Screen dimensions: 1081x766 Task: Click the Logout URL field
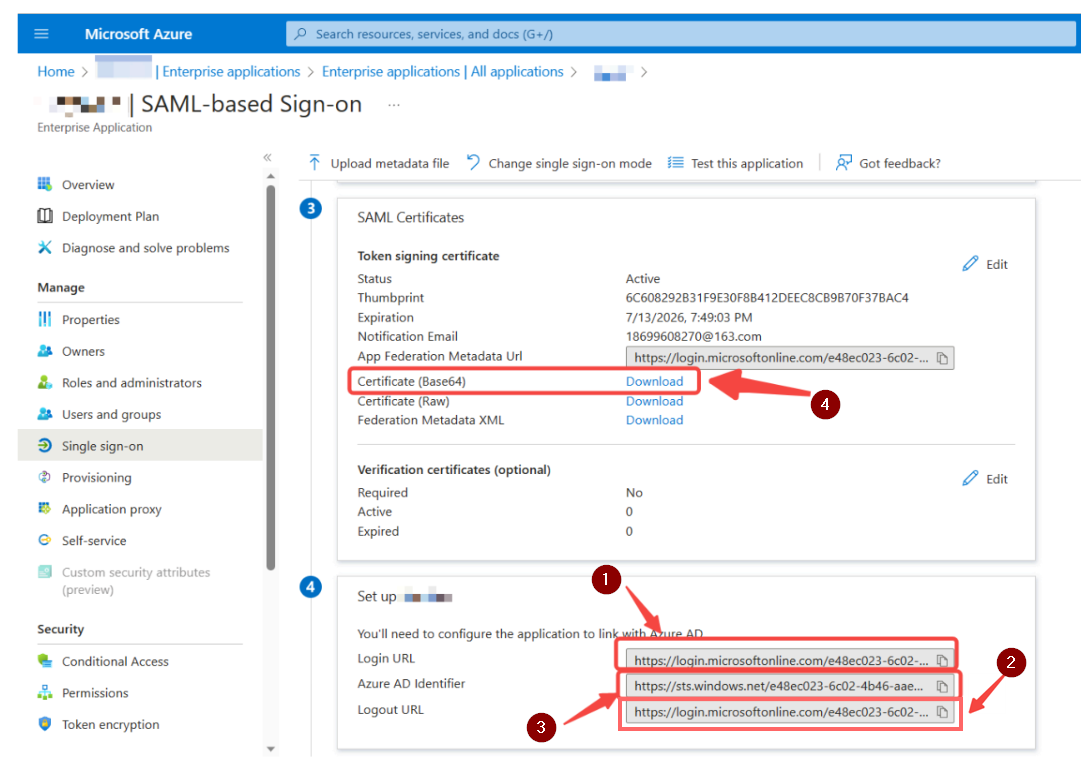click(x=790, y=712)
